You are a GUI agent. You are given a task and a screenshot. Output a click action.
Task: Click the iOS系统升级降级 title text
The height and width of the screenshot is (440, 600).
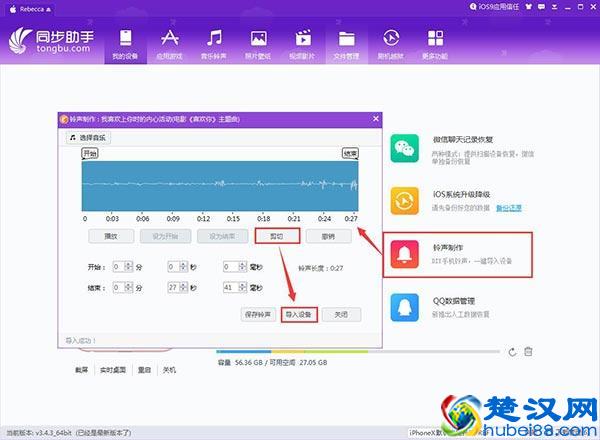click(461, 194)
